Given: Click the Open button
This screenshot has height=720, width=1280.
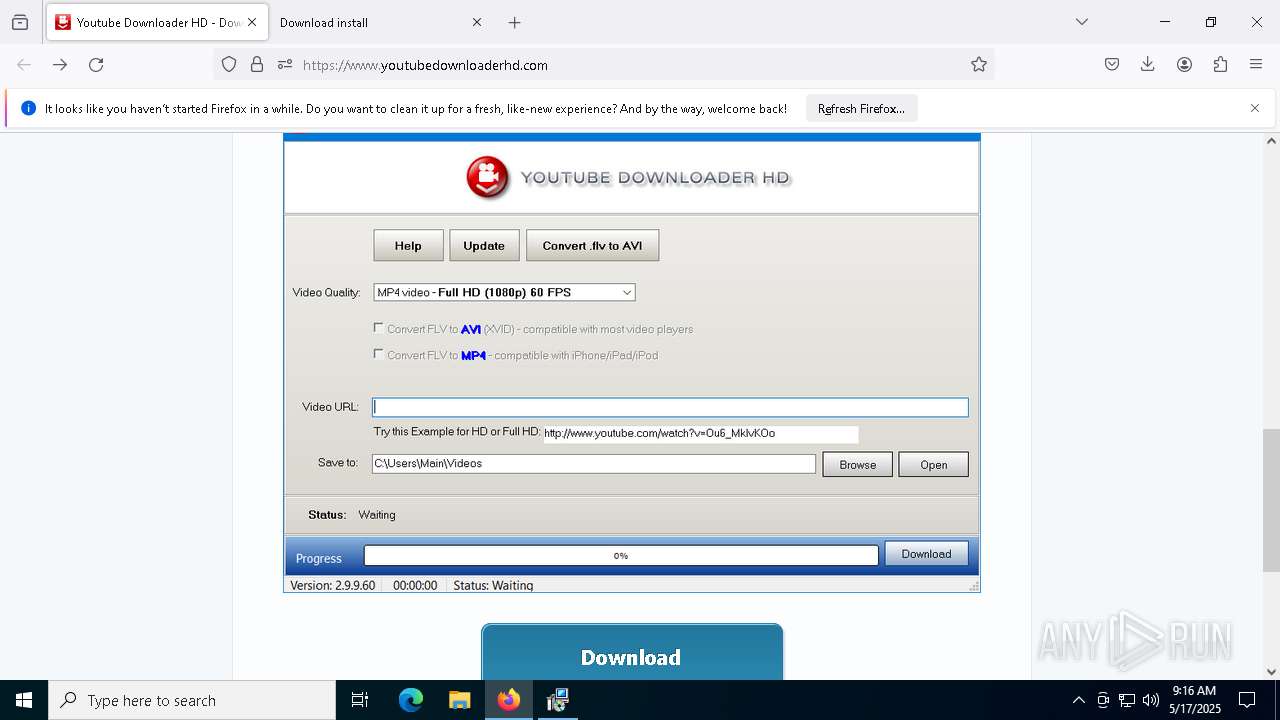Looking at the screenshot, I should 933,464.
